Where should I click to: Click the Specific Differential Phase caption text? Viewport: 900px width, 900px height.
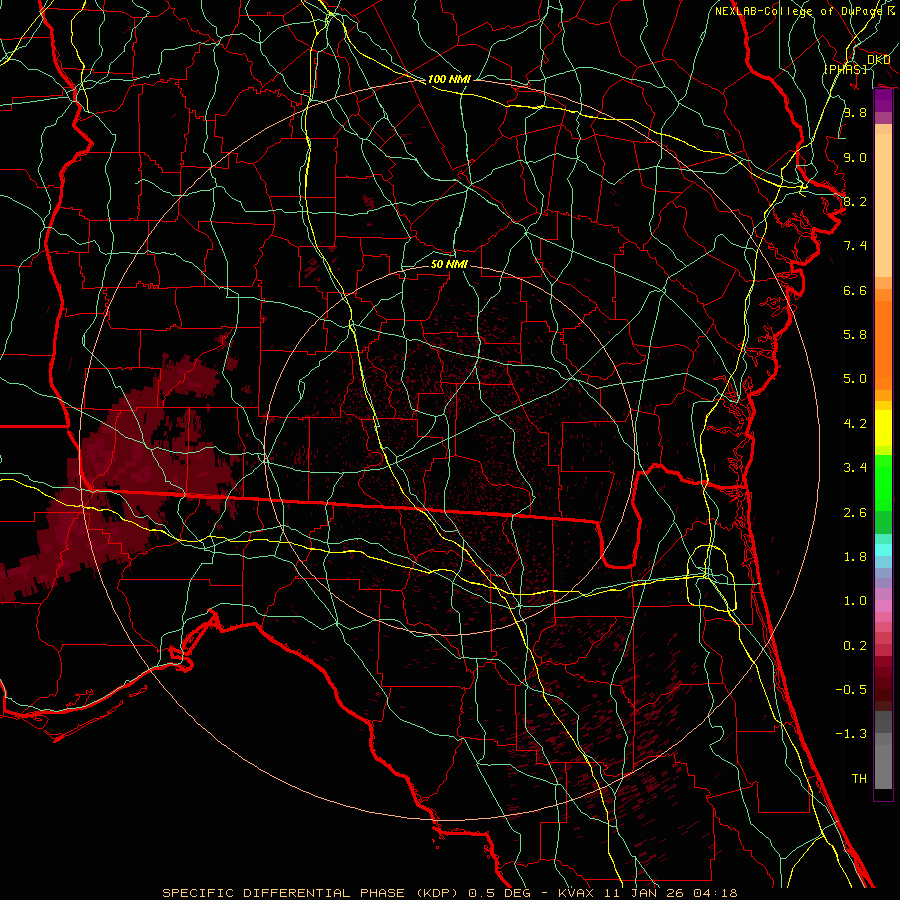[x=450, y=893]
